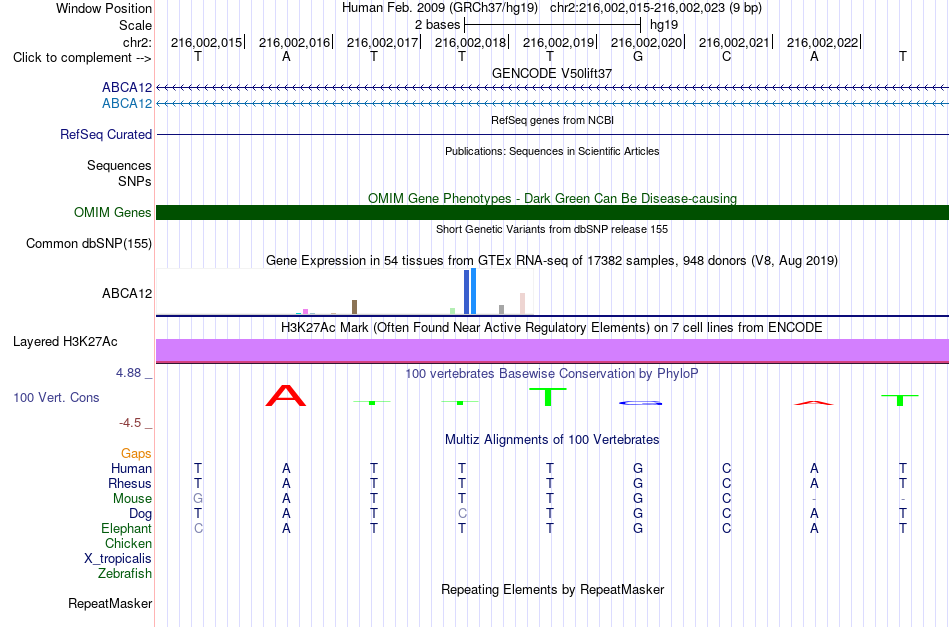Click the RefSeq Curated track label

(105, 134)
